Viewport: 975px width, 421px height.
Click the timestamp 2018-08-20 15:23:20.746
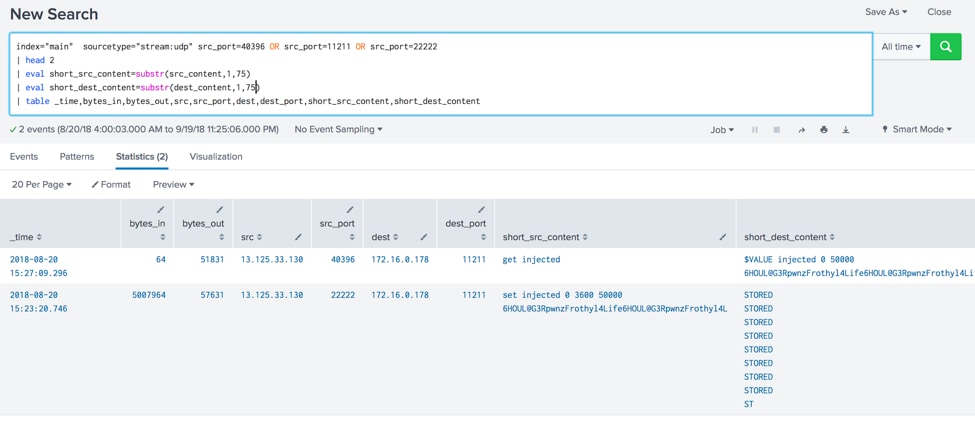coord(39,302)
